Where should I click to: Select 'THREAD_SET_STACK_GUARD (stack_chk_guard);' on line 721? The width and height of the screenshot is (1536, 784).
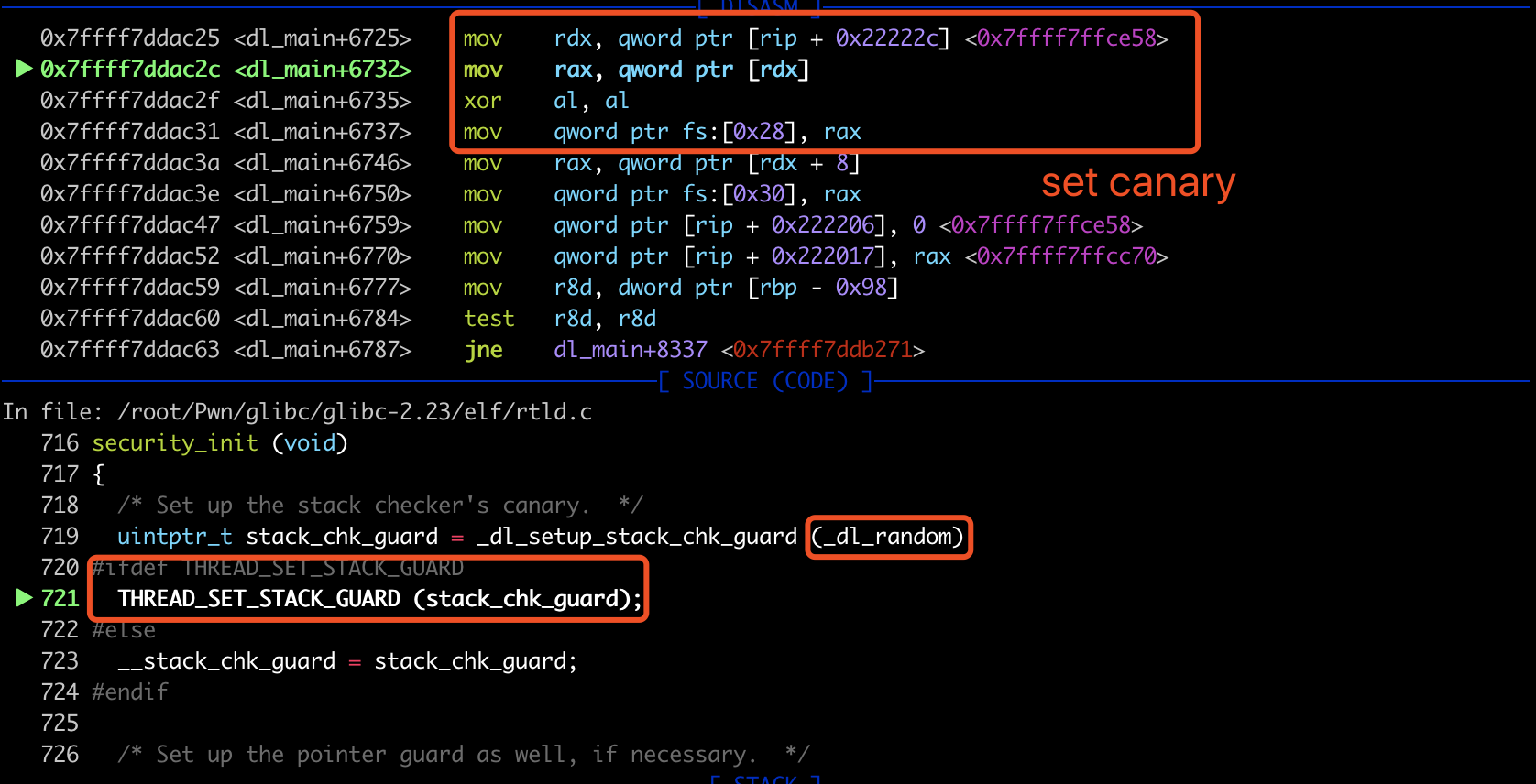point(380,599)
